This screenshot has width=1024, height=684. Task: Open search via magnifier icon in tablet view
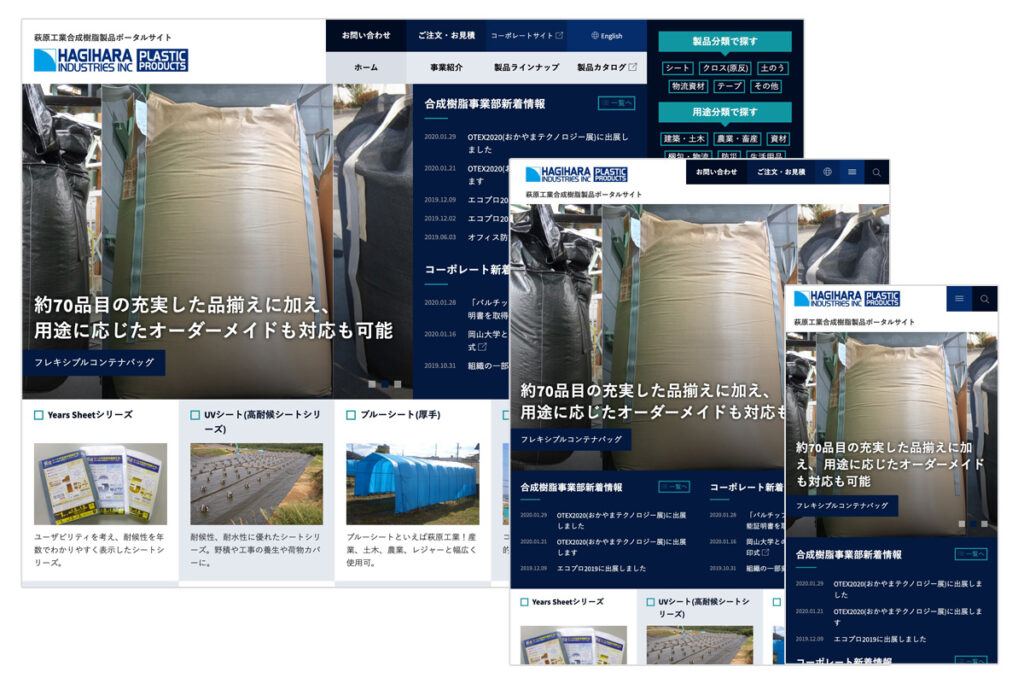point(876,172)
